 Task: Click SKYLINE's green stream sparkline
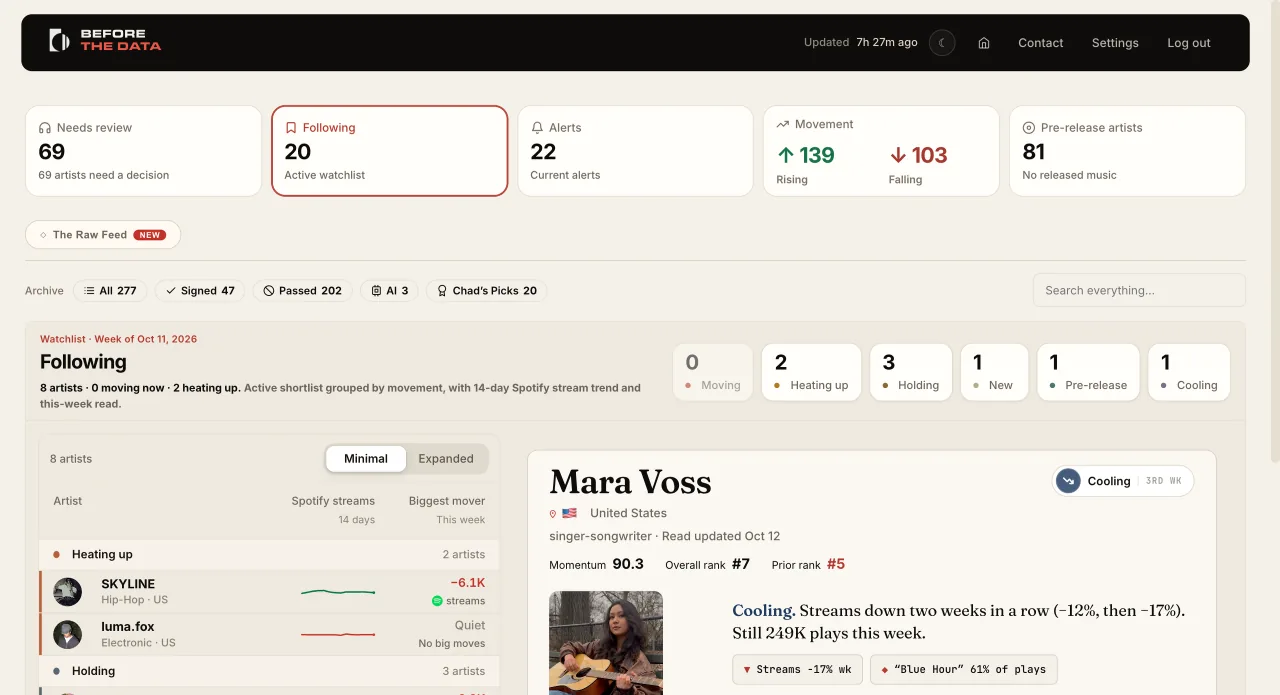338,592
